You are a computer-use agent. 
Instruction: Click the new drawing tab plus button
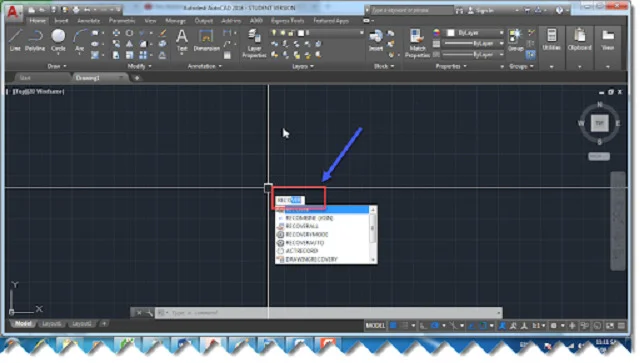[137, 78]
